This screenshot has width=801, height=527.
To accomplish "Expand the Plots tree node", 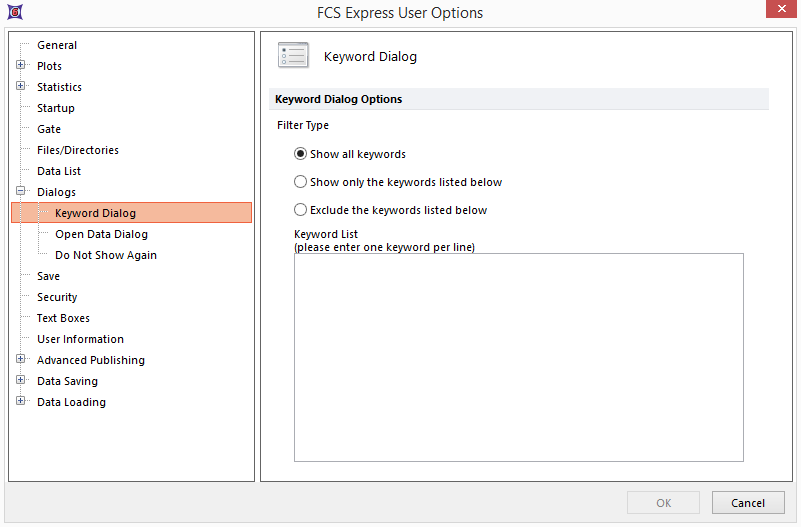I will pyautogui.click(x=21, y=66).
